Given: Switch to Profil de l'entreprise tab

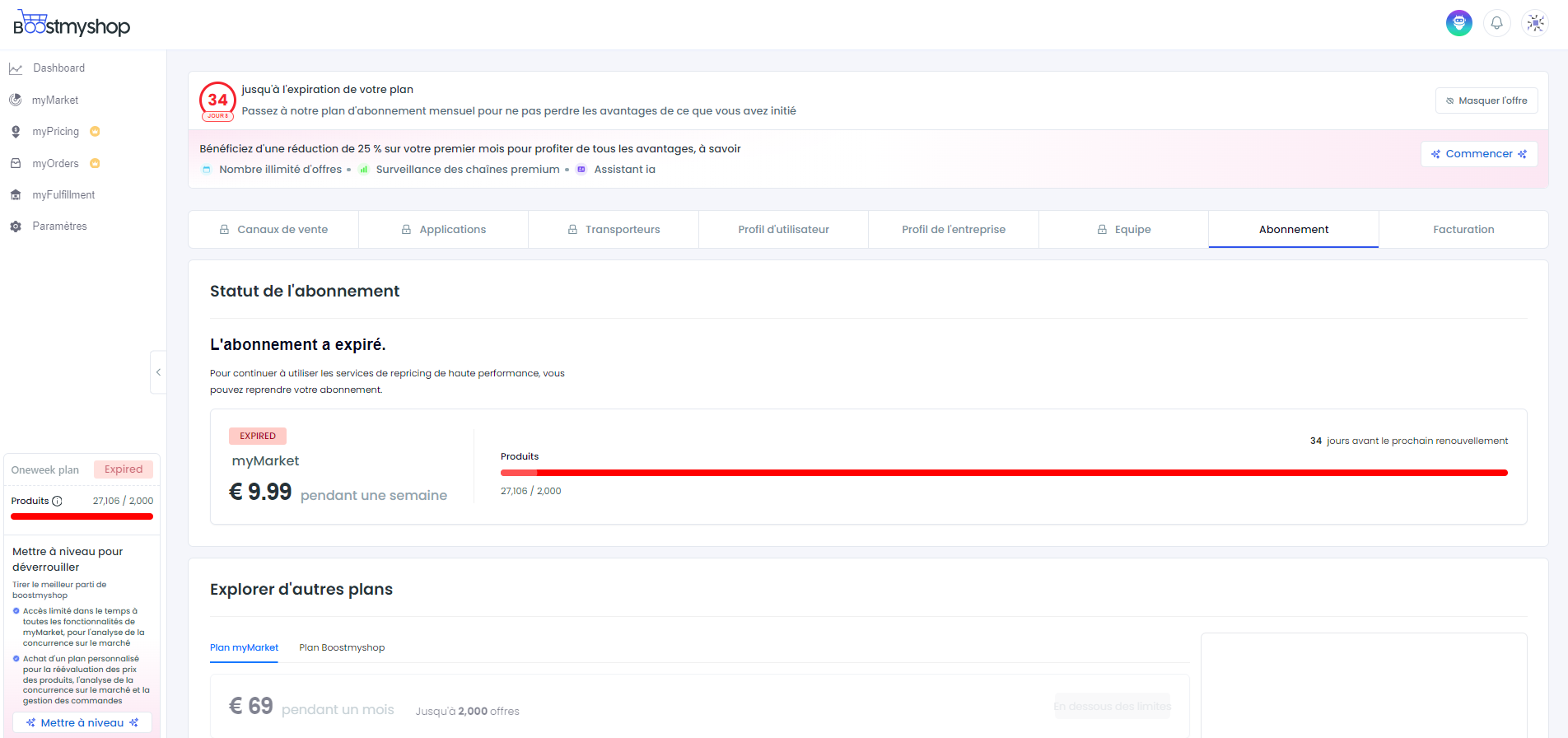Looking at the screenshot, I should pos(954,230).
